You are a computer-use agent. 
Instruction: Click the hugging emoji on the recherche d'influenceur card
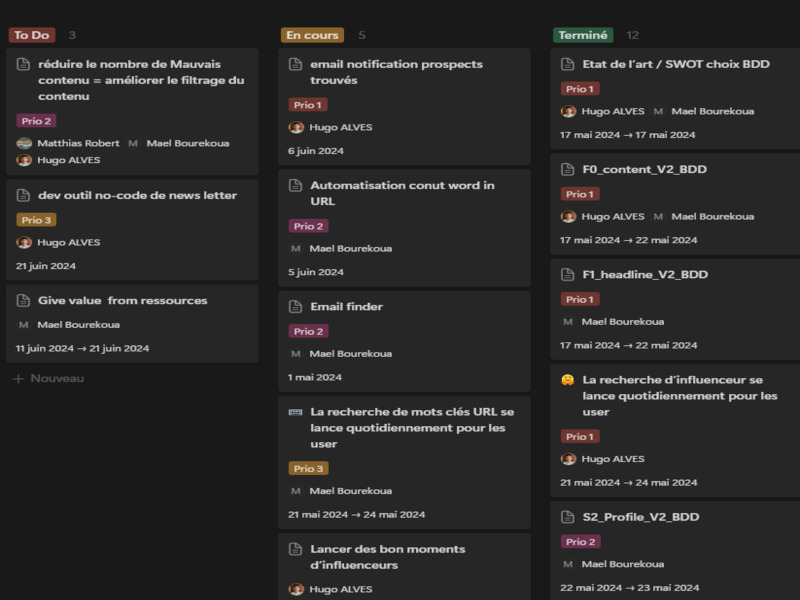568,380
